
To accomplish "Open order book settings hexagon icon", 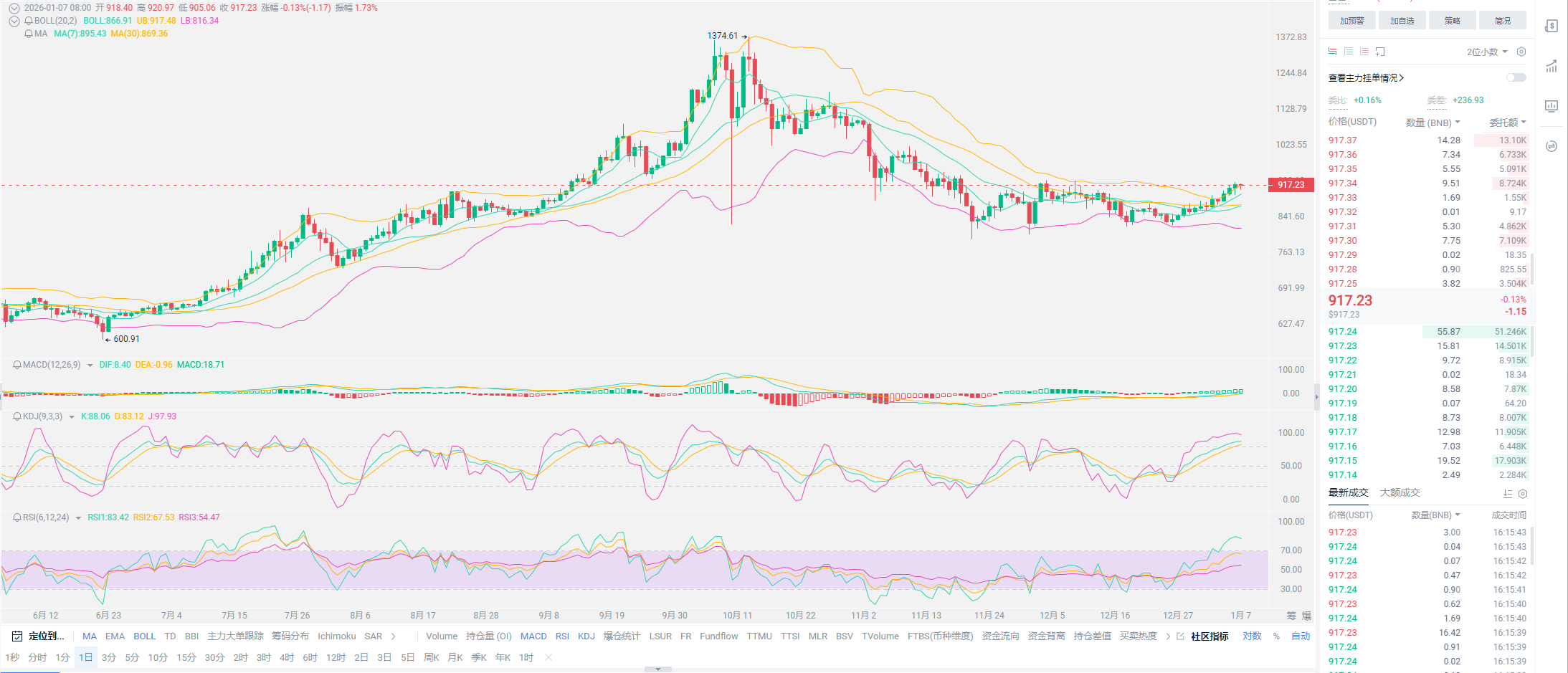I will (x=1521, y=52).
